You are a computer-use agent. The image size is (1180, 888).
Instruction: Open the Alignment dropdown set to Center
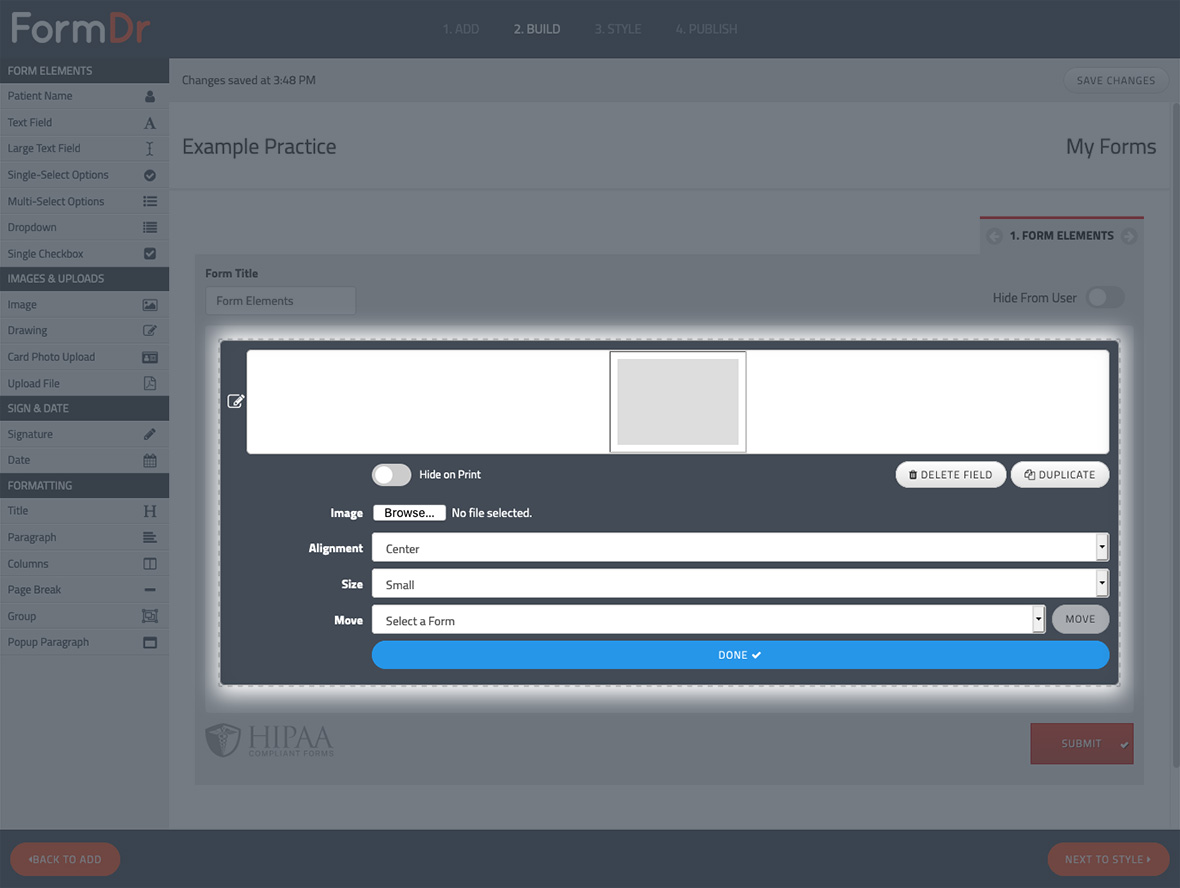[740, 548]
